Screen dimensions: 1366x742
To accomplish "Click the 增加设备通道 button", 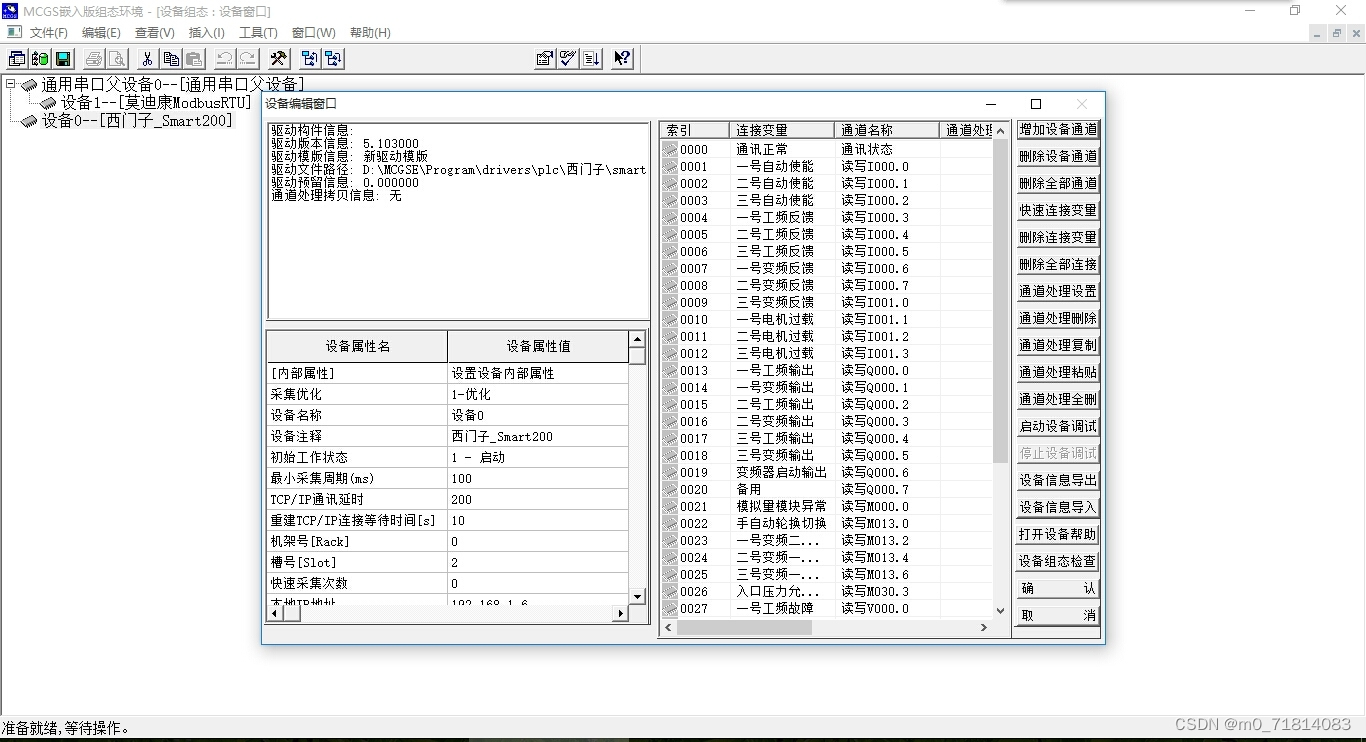I will click(x=1058, y=129).
